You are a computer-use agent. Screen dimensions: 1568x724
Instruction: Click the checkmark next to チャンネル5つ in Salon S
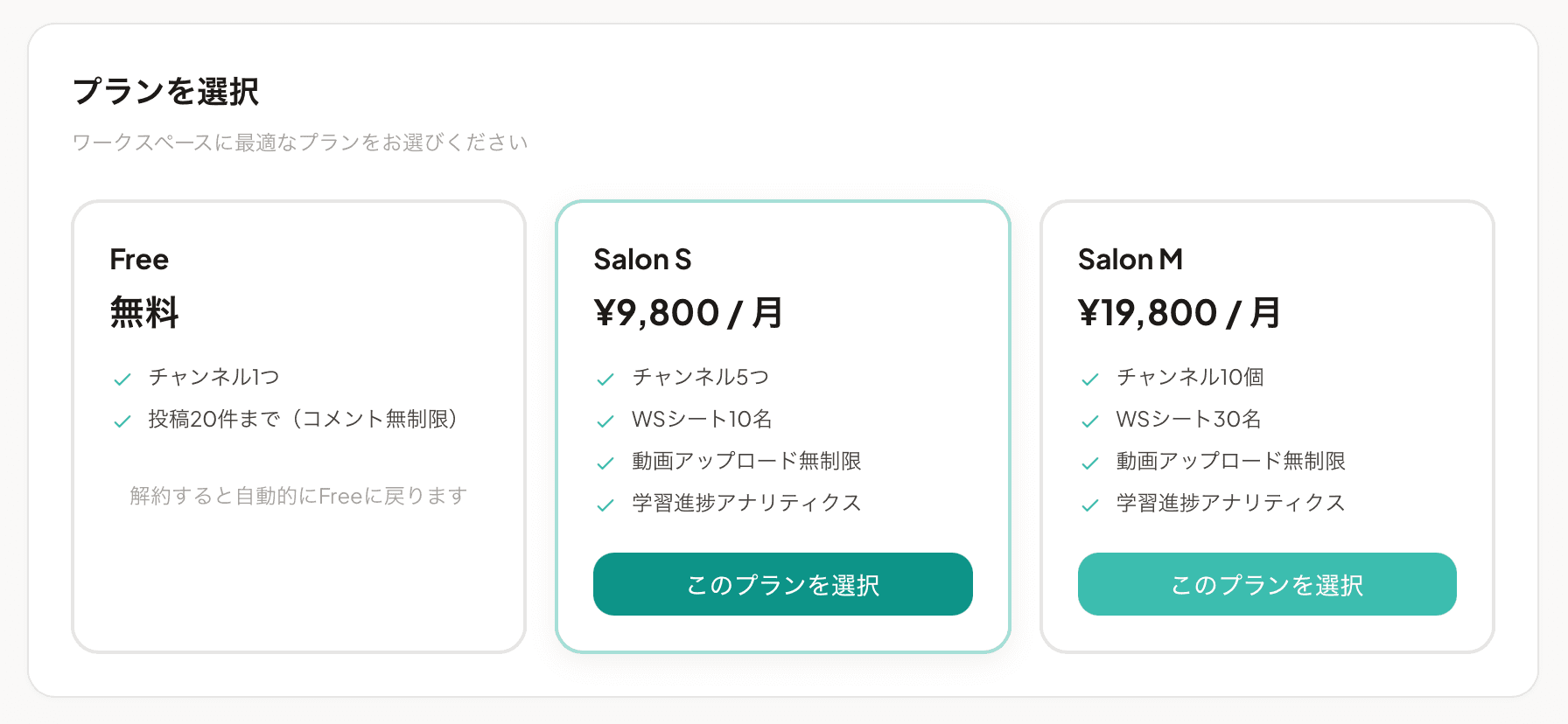pos(605,377)
